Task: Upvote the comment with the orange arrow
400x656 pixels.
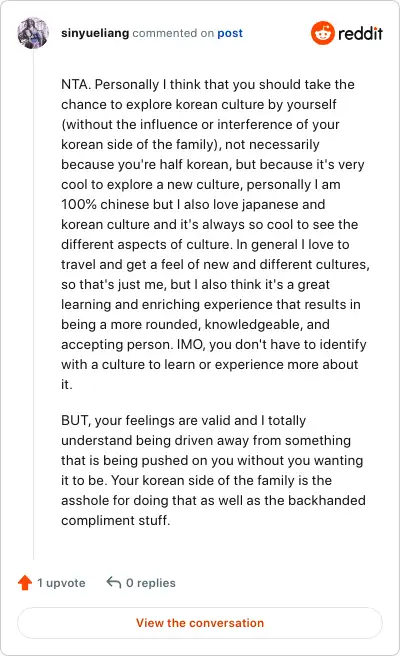Action: coord(25,582)
